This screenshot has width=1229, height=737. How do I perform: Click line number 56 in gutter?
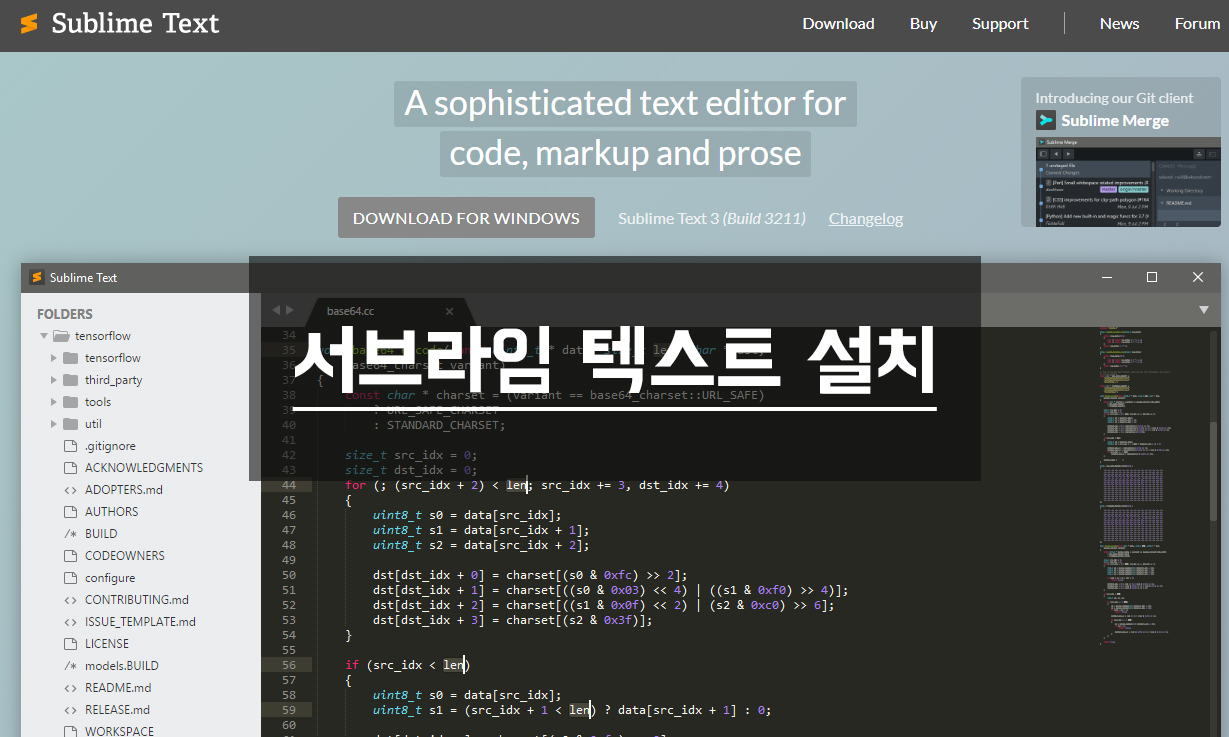[x=289, y=665]
